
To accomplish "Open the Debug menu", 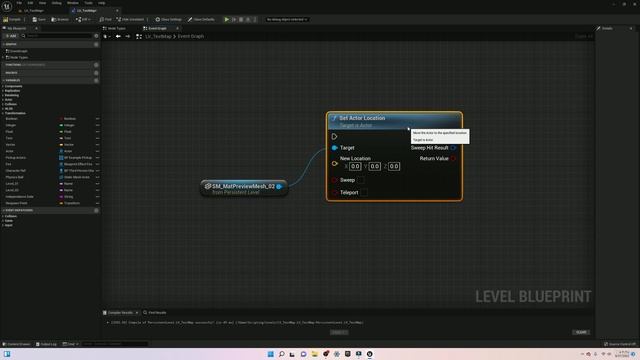I will (56, 3).
